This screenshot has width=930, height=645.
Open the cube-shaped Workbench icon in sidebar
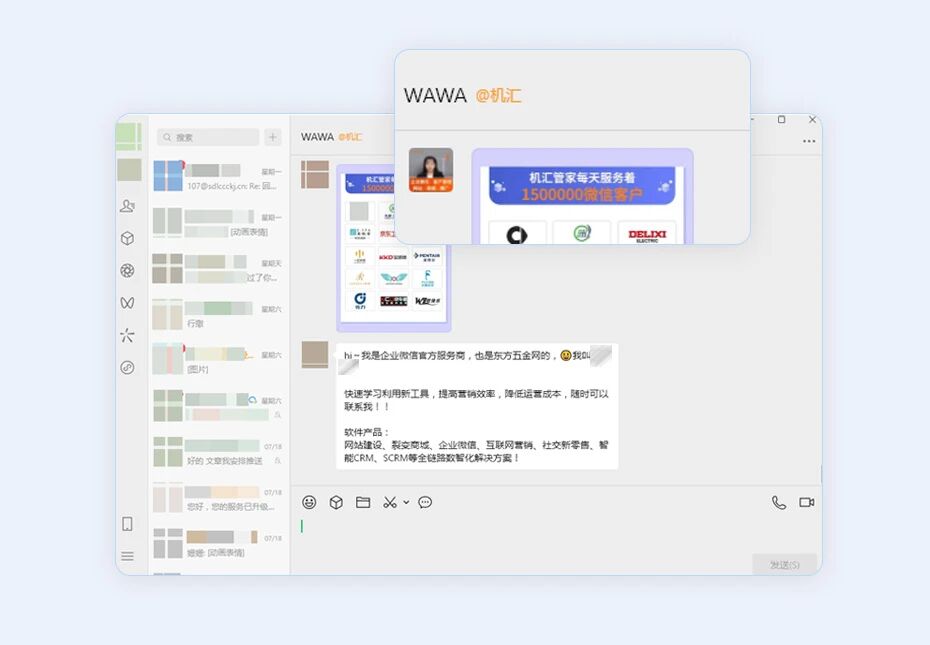[x=127, y=238]
